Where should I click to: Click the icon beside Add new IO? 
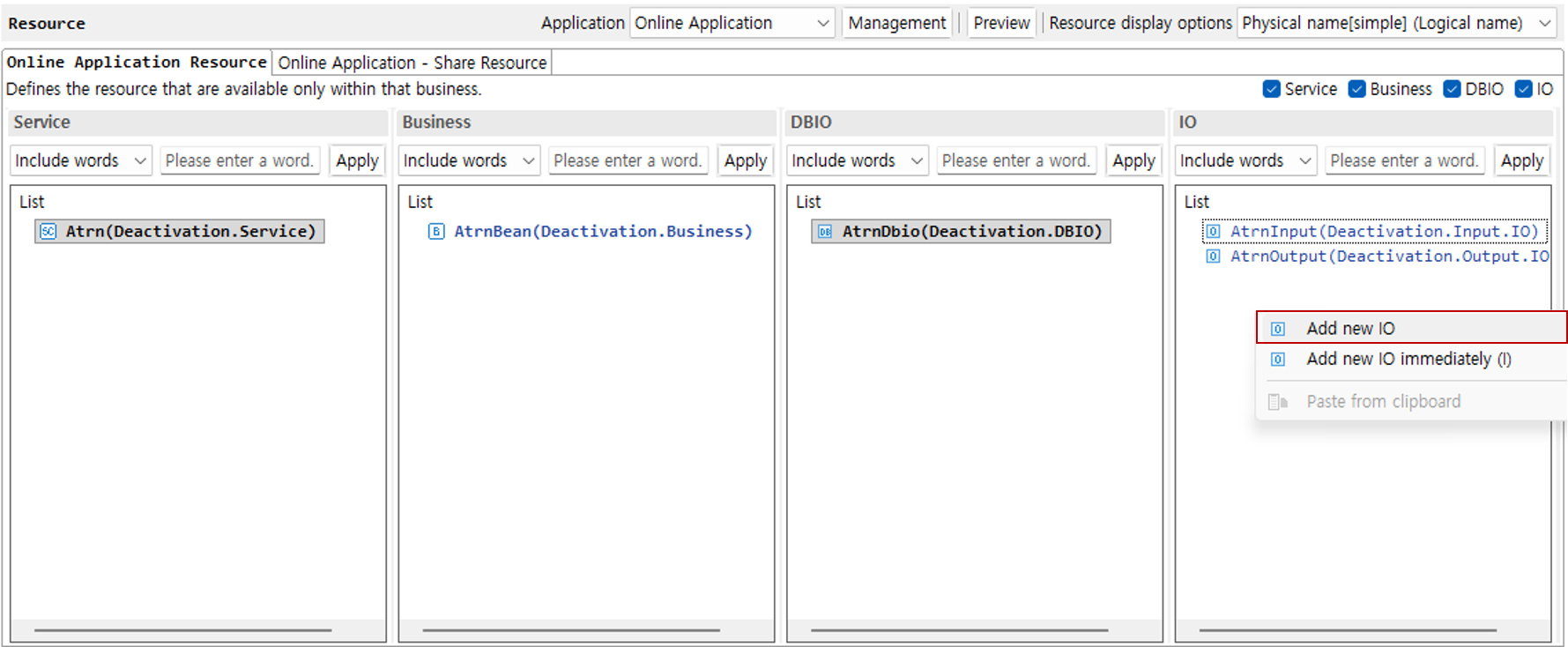1277,329
